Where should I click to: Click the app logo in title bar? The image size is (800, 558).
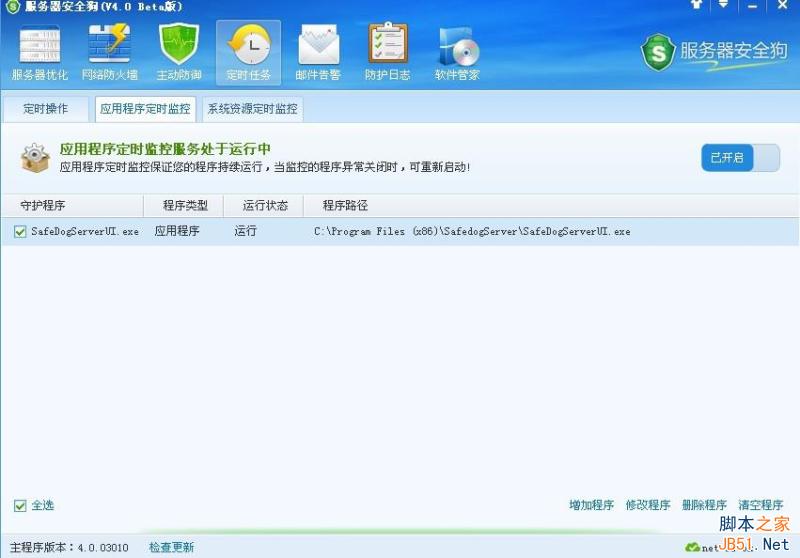12,7
